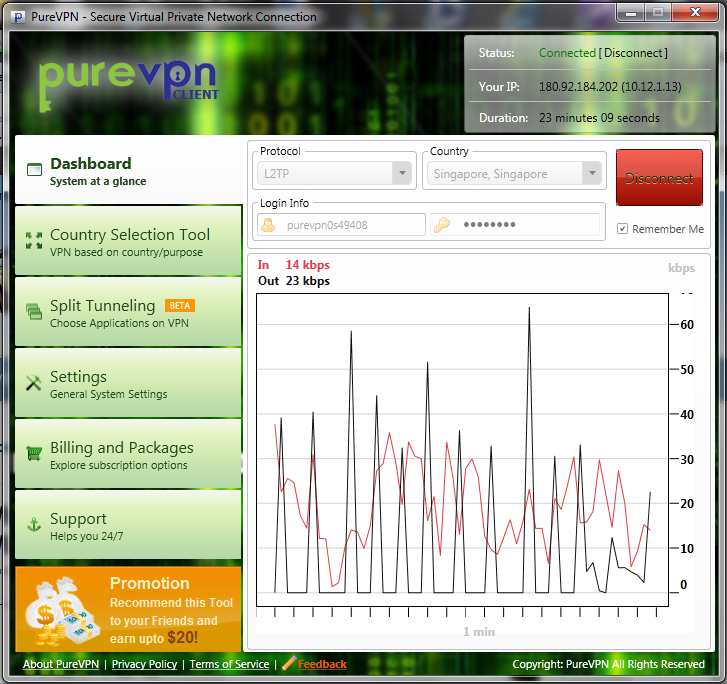Click the Billing shopping cart icon
The height and width of the screenshot is (684, 727).
click(x=34, y=453)
